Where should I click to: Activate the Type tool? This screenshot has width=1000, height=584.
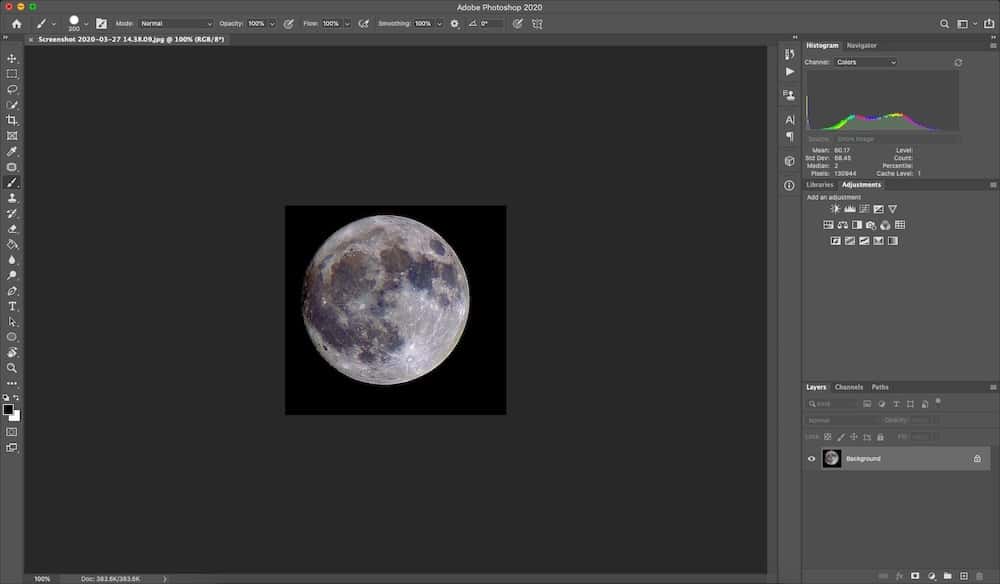click(x=11, y=307)
